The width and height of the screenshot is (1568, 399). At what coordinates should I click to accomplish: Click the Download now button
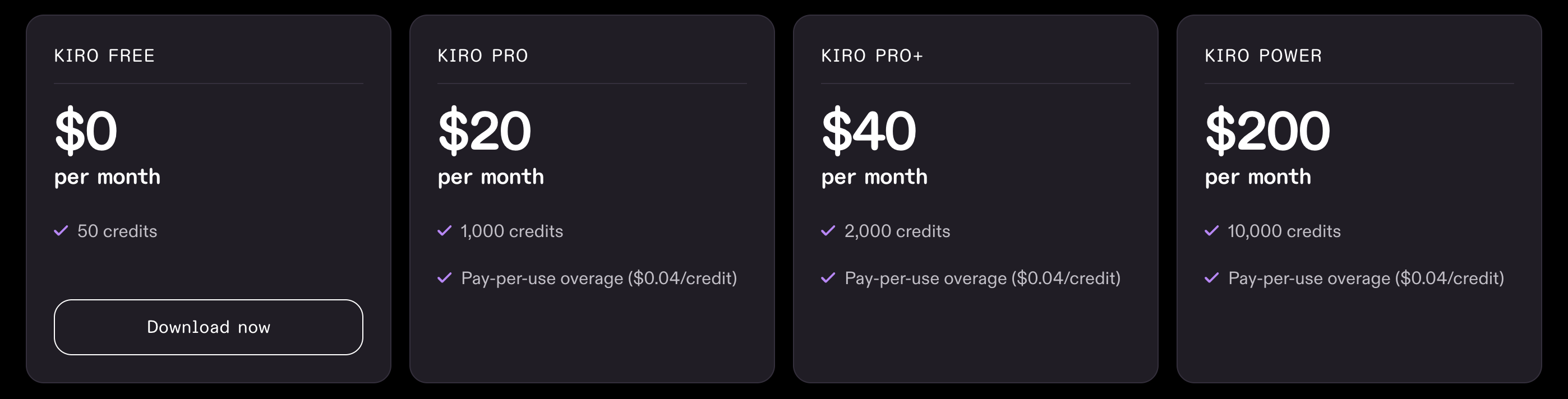tap(208, 327)
